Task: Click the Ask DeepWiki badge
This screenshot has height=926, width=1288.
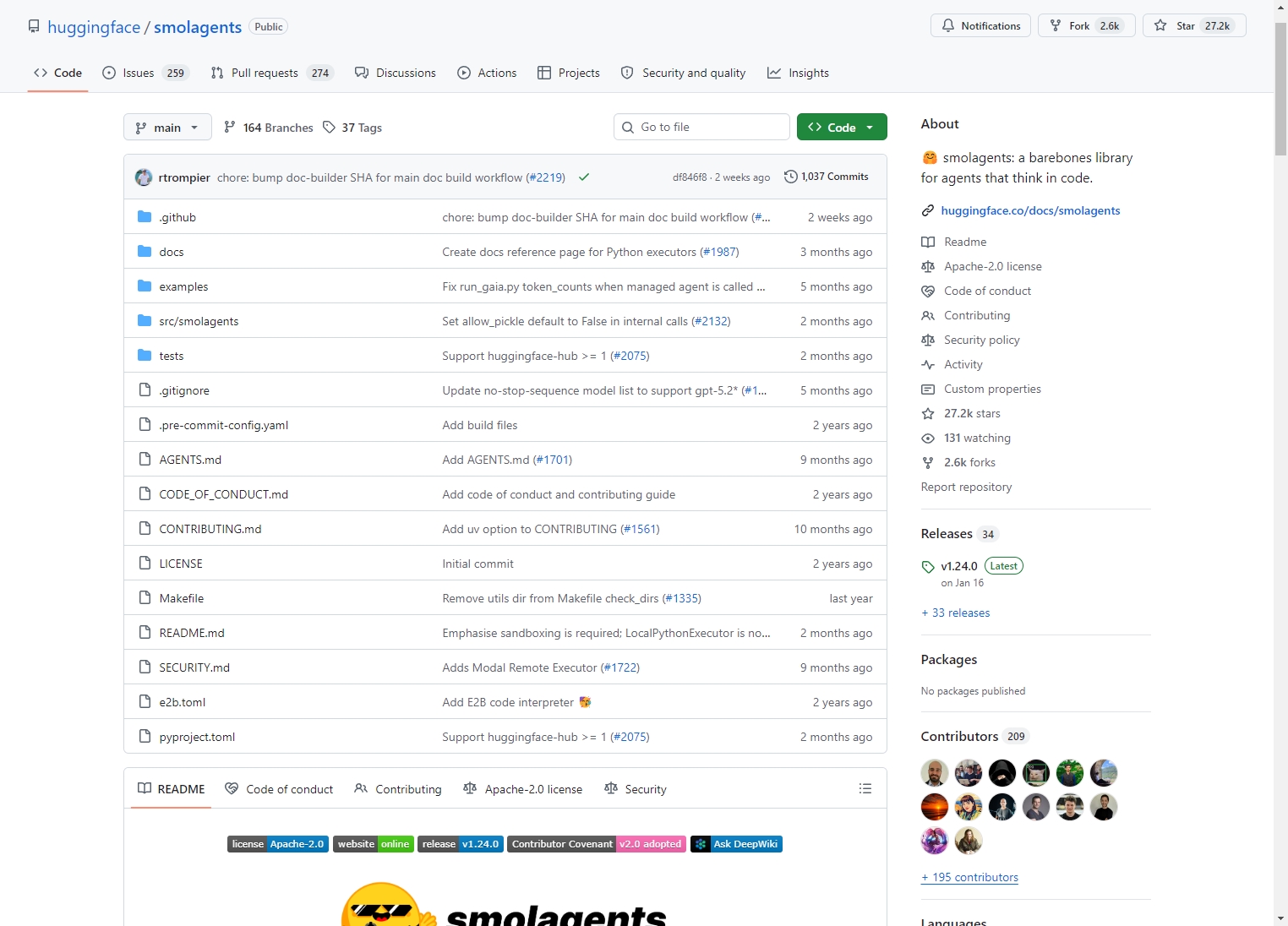Action: [736, 844]
